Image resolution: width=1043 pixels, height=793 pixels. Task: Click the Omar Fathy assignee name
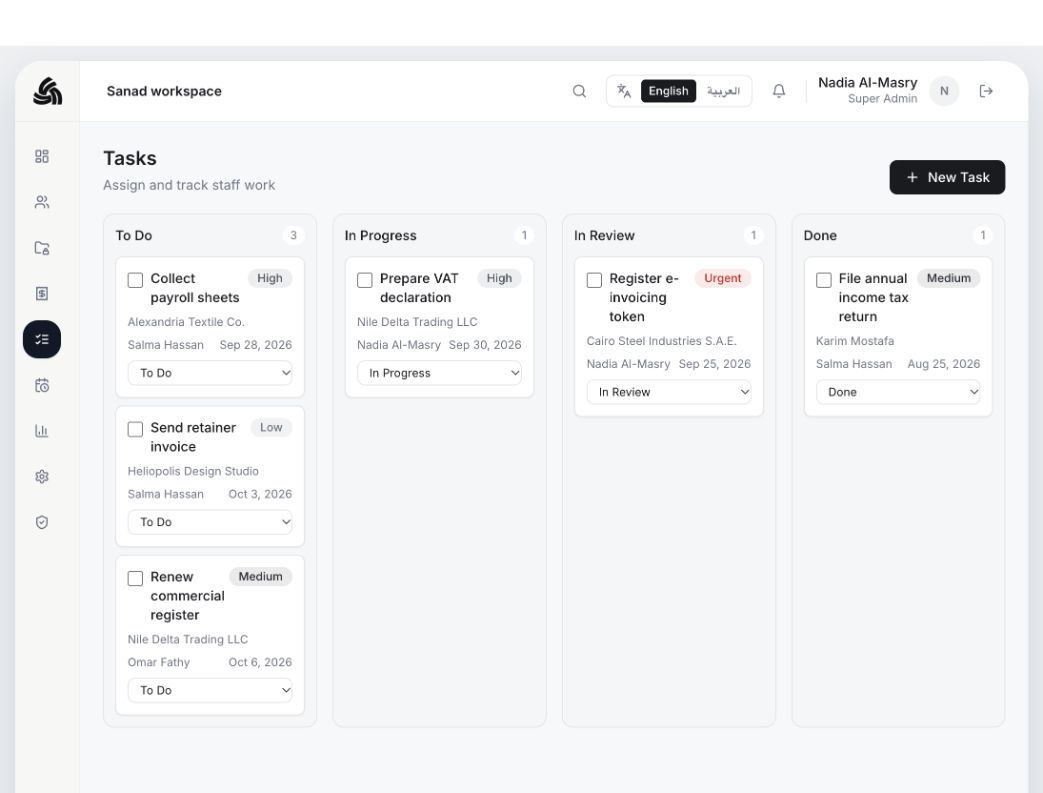point(158,662)
